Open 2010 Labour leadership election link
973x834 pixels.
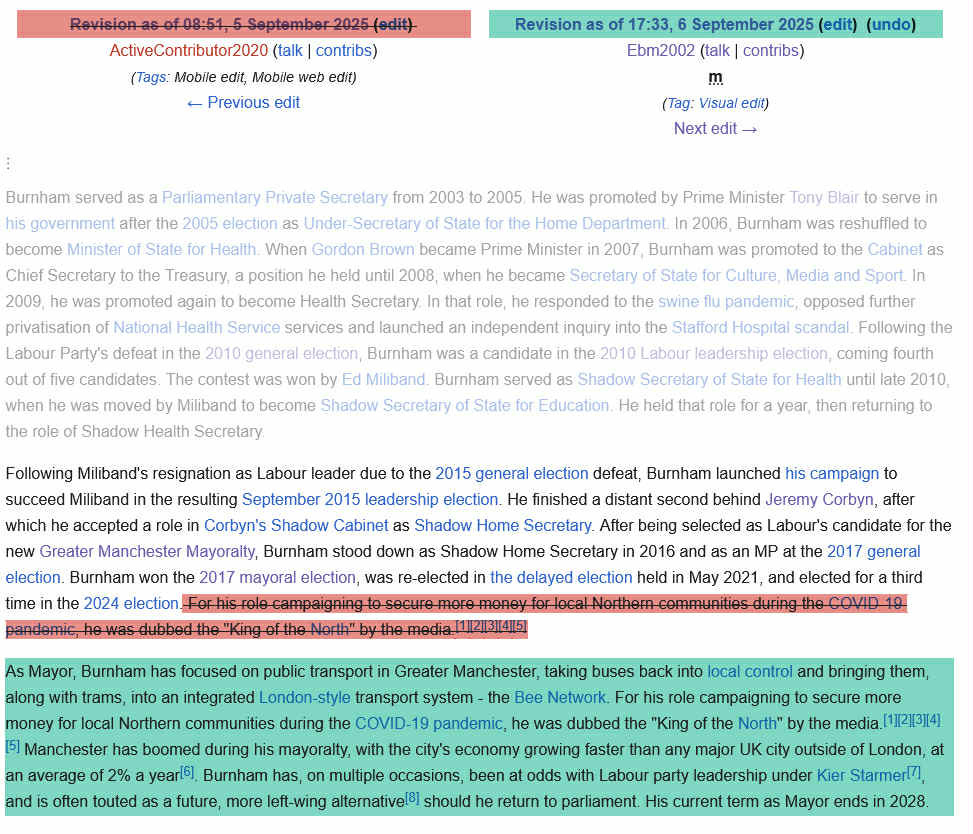[714, 354]
